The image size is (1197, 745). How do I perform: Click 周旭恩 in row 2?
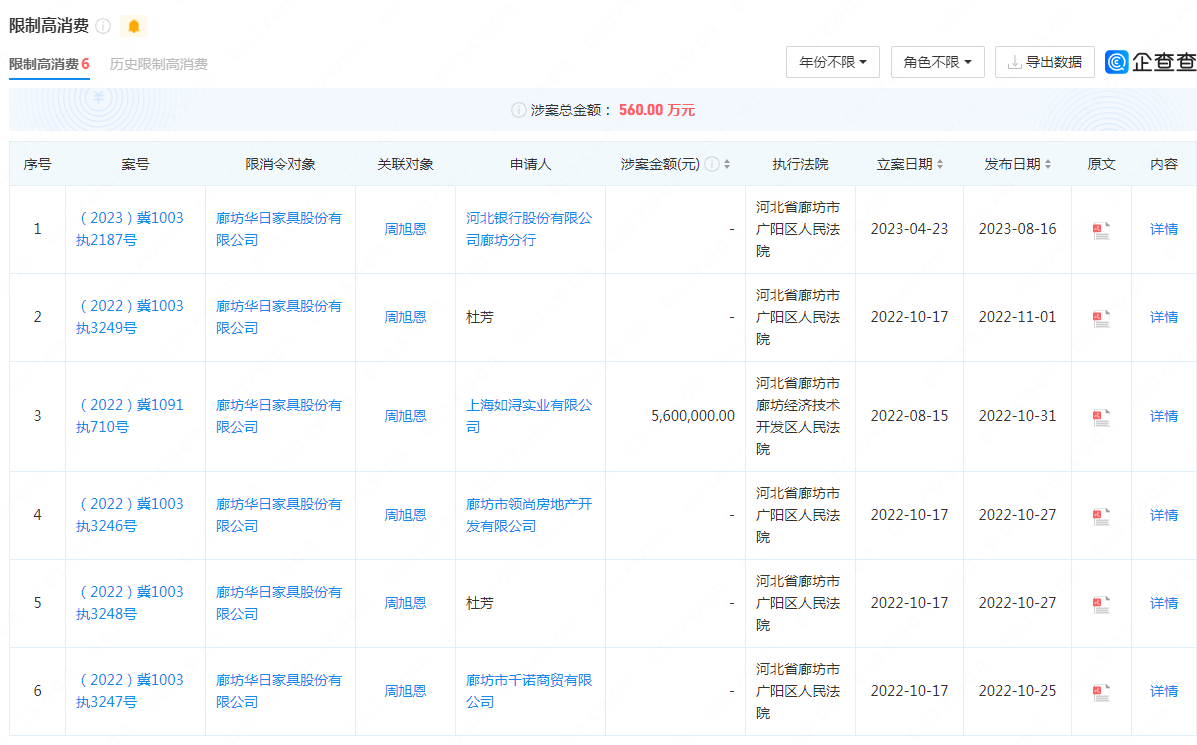click(x=405, y=317)
